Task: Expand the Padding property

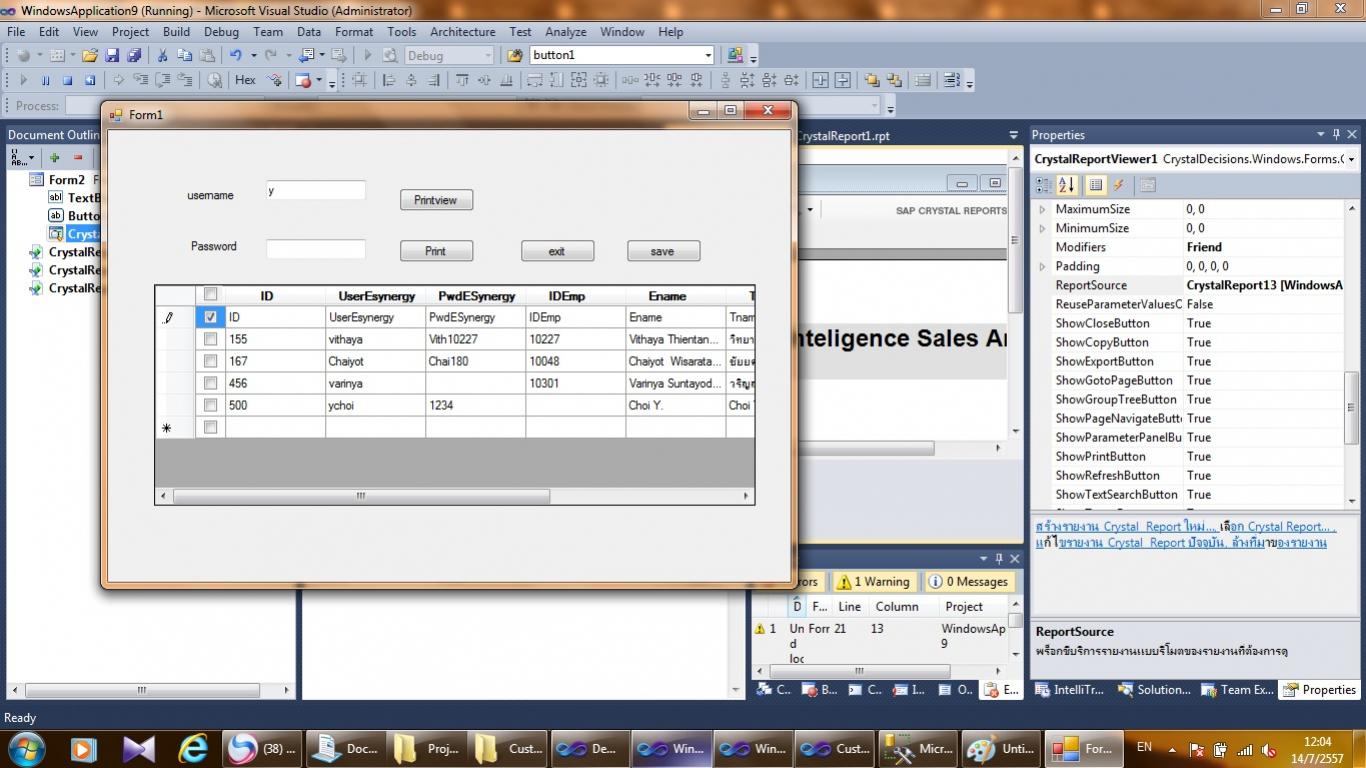Action: [1042, 266]
